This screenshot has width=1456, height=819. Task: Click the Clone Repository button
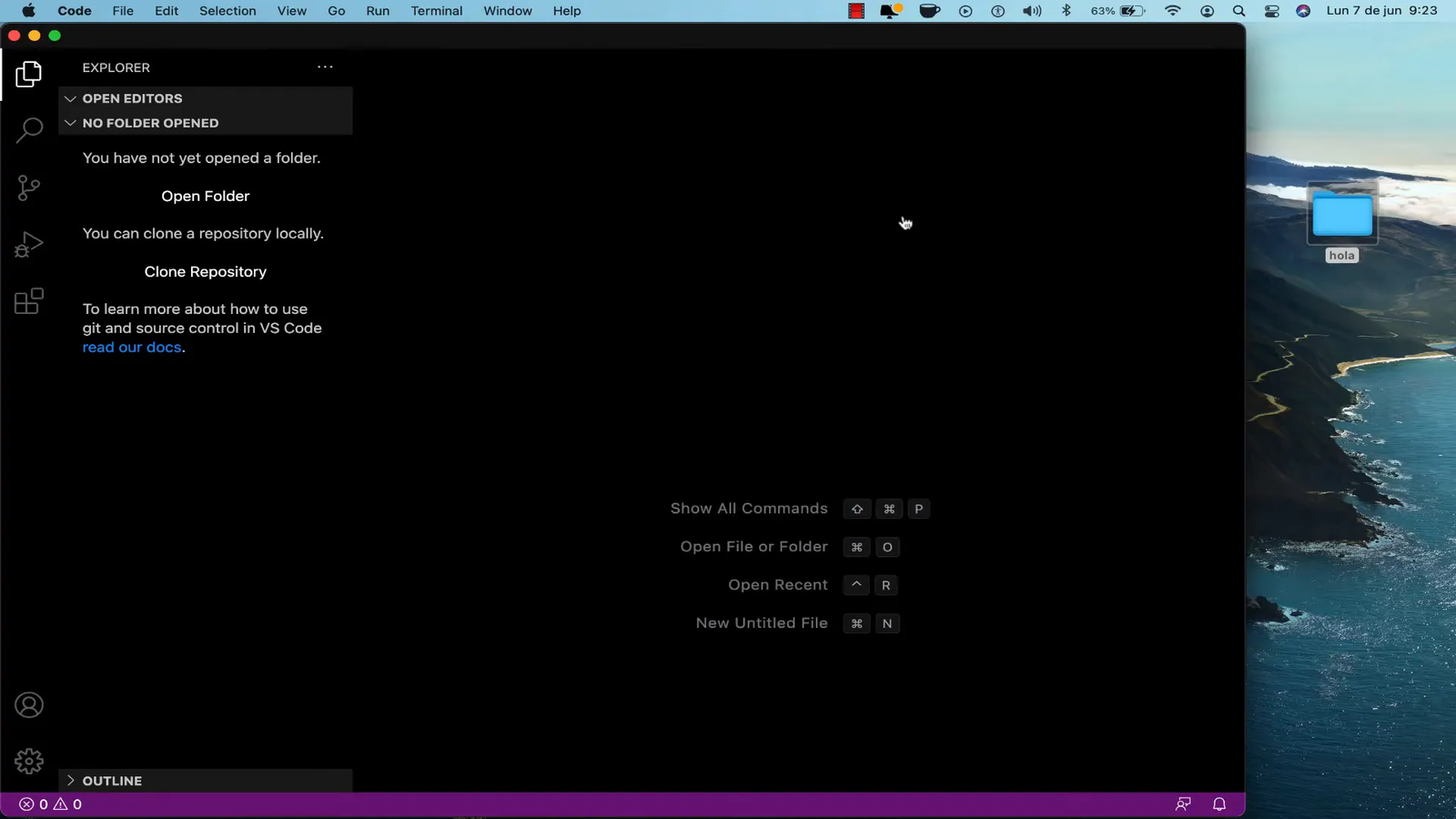click(x=206, y=271)
